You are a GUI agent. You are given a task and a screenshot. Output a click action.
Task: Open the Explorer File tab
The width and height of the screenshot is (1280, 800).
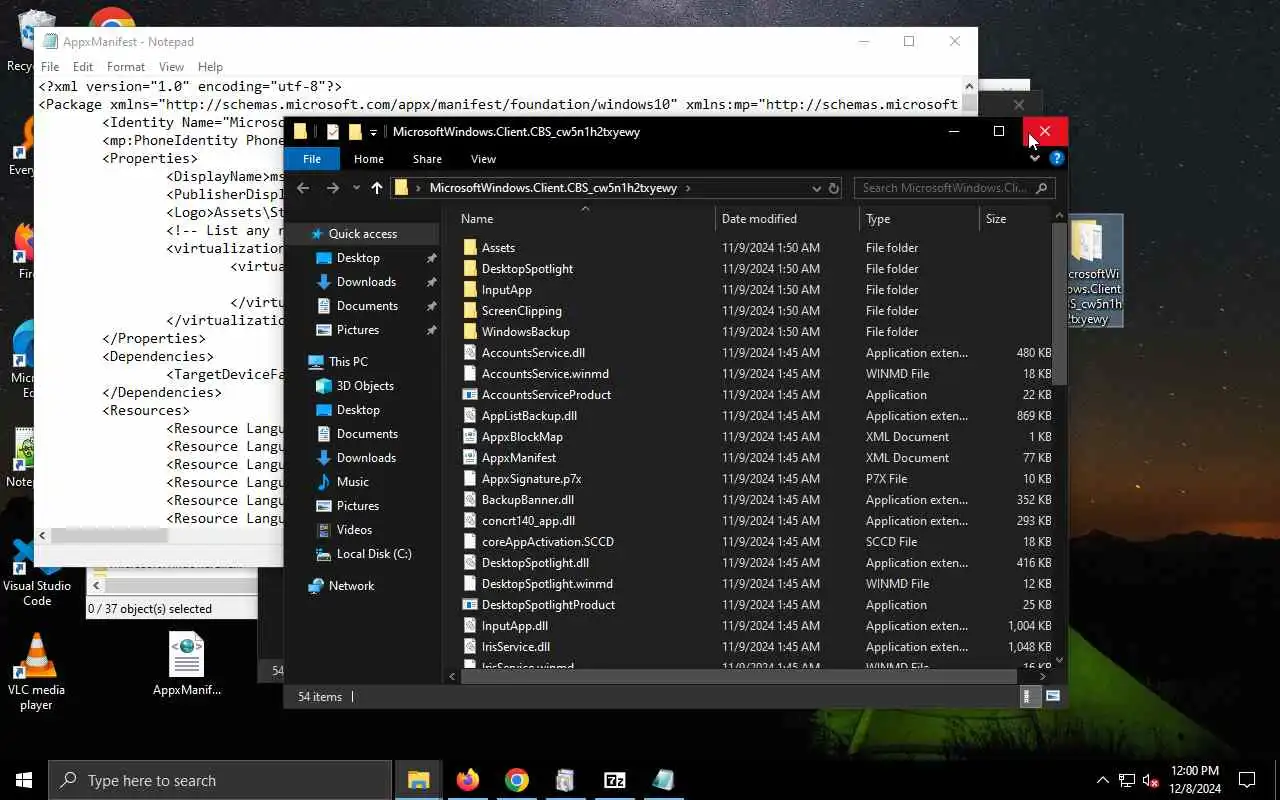[x=312, y=159]
